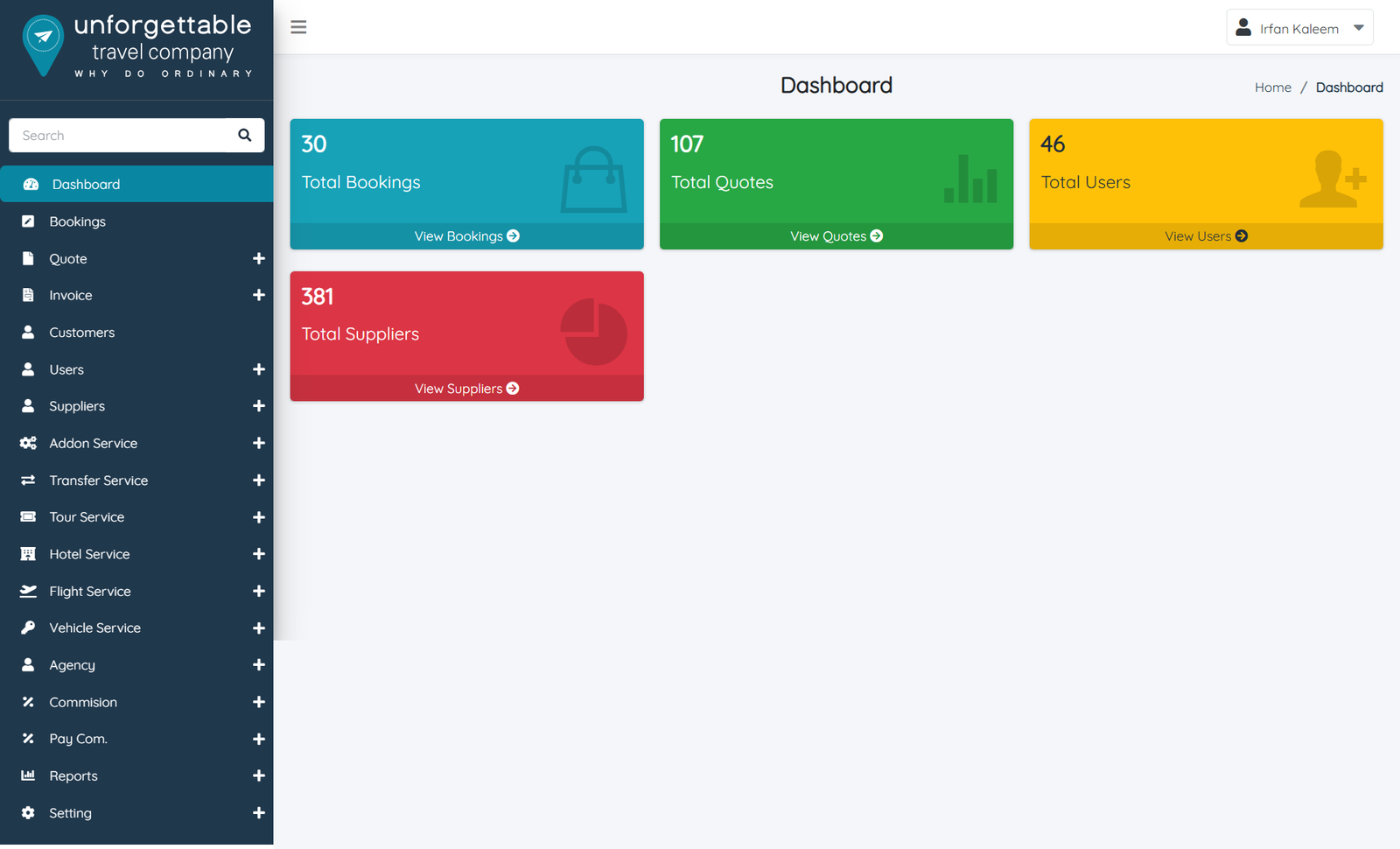This screenshot has height=849, width=1400.
Task: Open the Bookings menu item
Action: [x=136, y=221]
